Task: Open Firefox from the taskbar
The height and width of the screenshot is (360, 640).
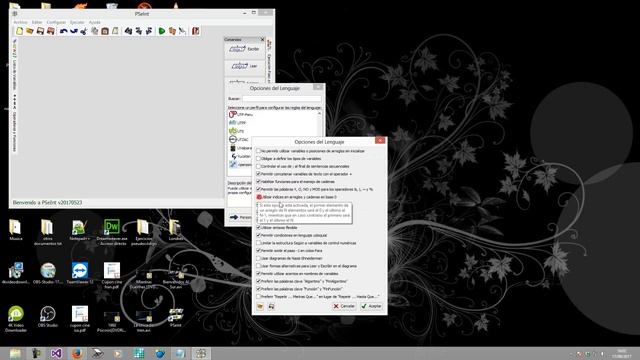Action: pyautogui.click(x=77, y=353)
